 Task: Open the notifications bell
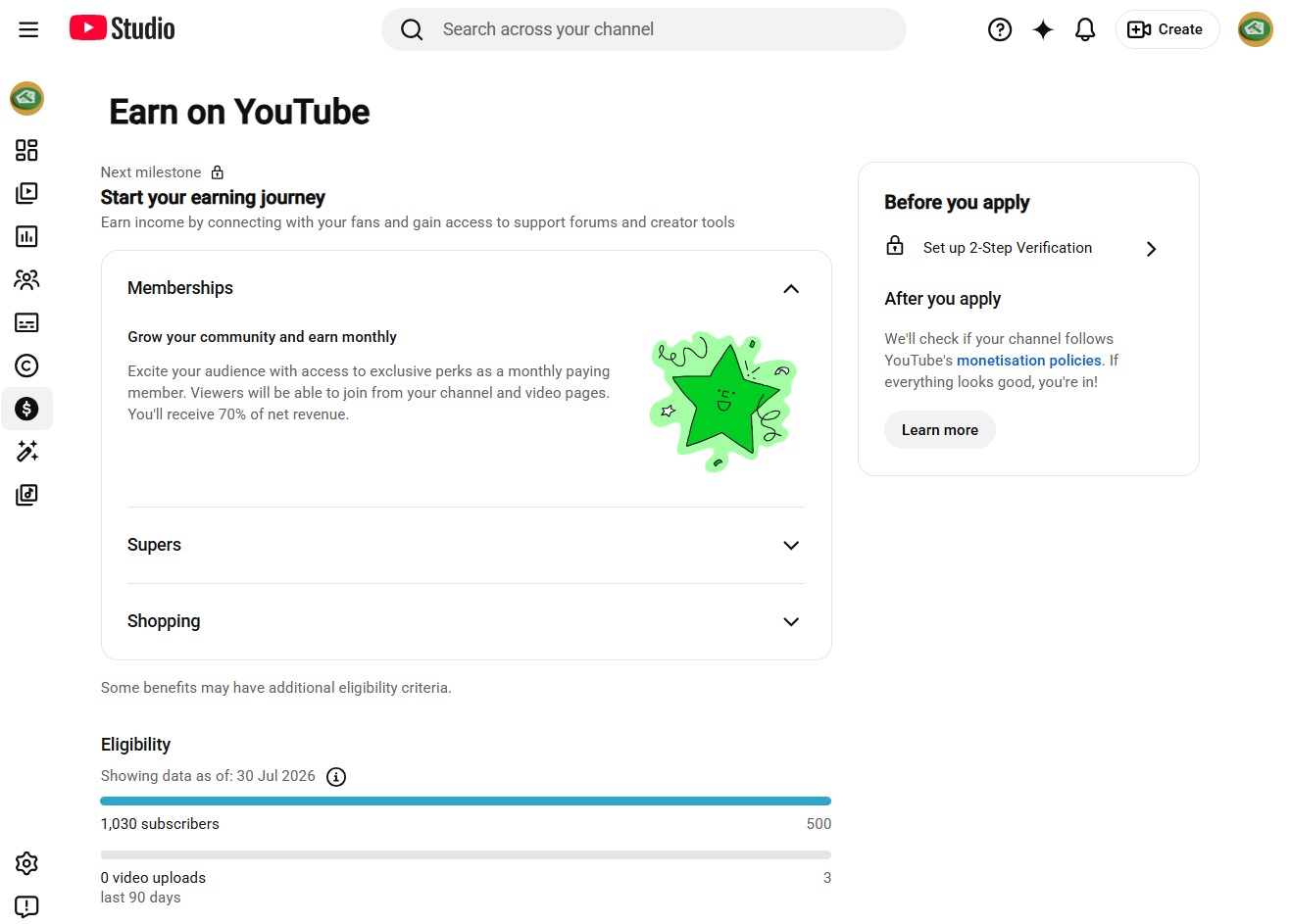1085,29
